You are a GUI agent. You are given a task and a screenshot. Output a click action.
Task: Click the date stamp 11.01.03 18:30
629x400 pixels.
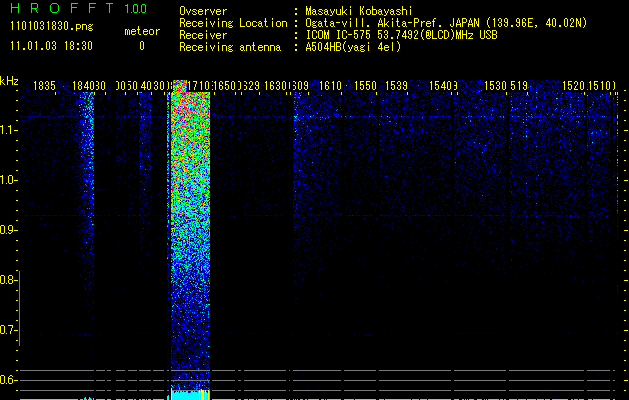click(x=51, y=46)
